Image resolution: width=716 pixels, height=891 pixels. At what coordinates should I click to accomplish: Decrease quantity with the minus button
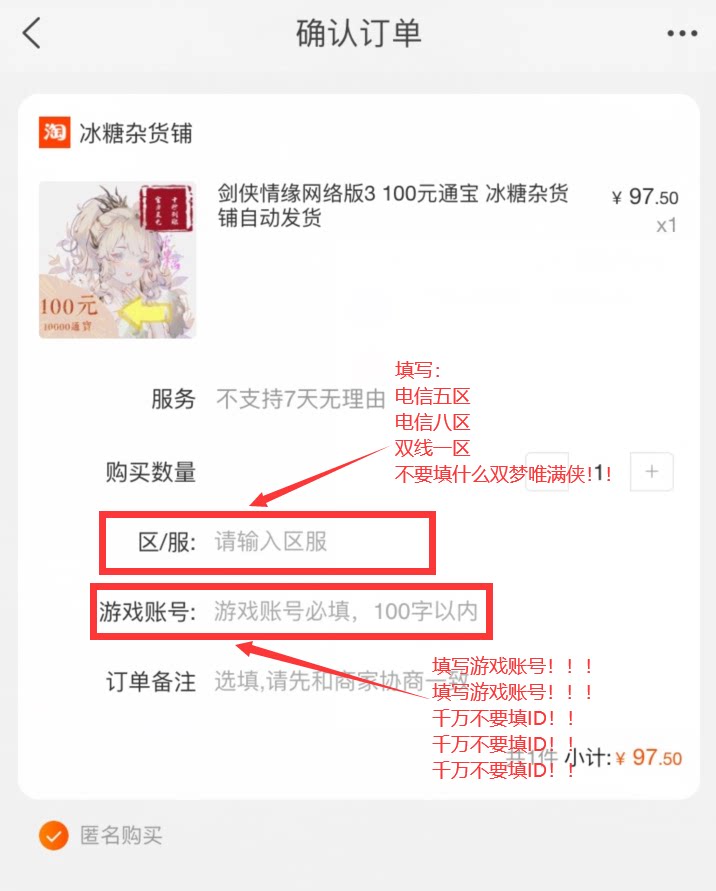point(547,472)
